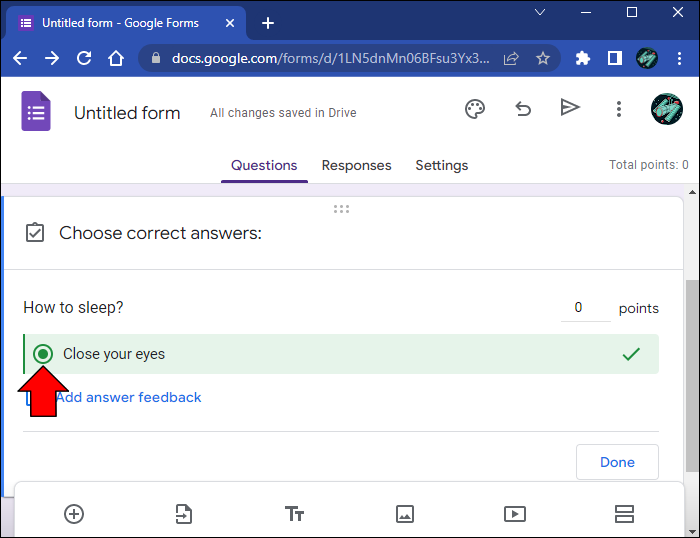Click the Done button
Viewport: 700px width, 538px height.
617,462
